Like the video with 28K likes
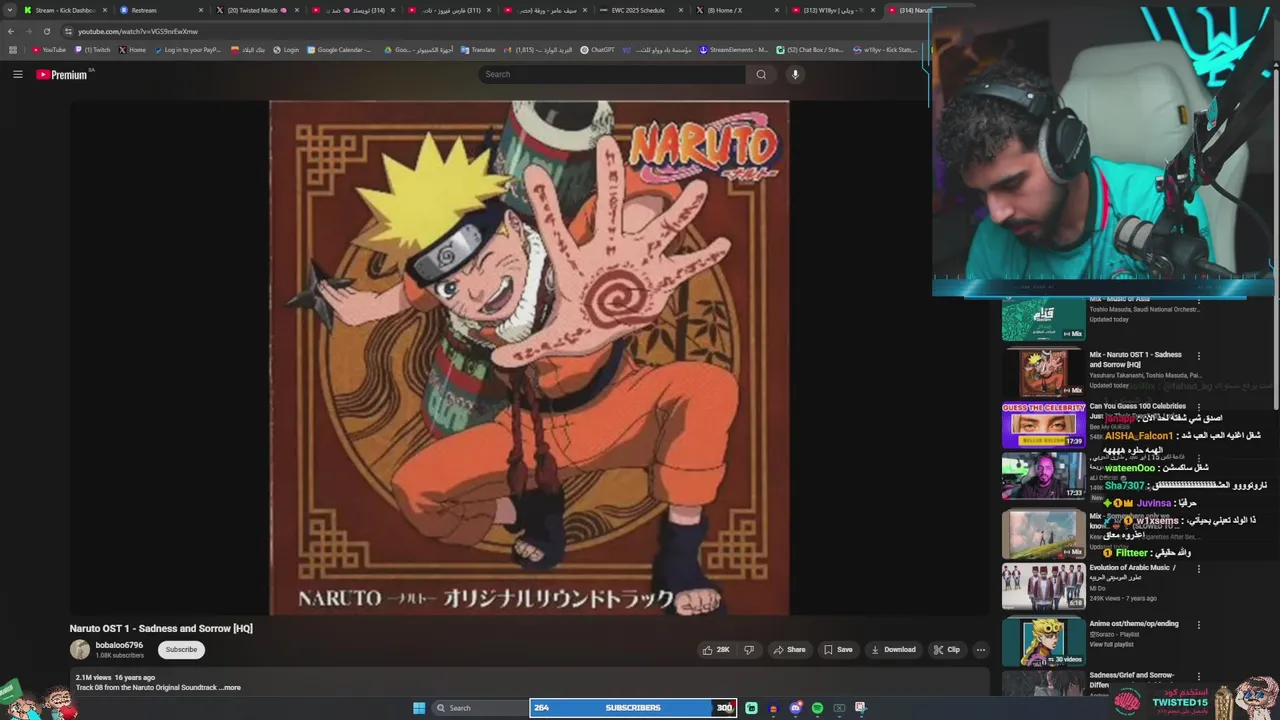The image size is (1280, 720). tap(716, 649)
